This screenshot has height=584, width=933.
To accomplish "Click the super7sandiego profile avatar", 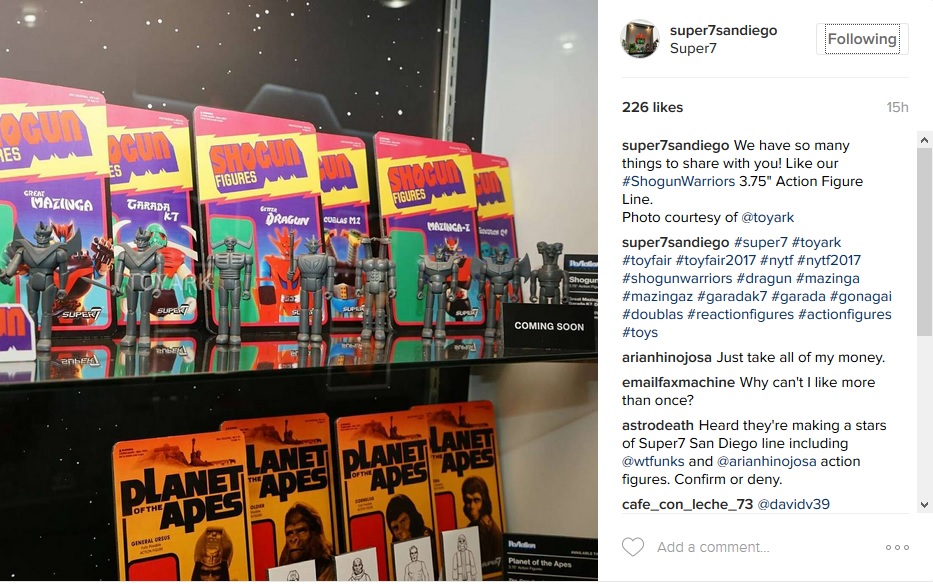I will pos(640,39).
